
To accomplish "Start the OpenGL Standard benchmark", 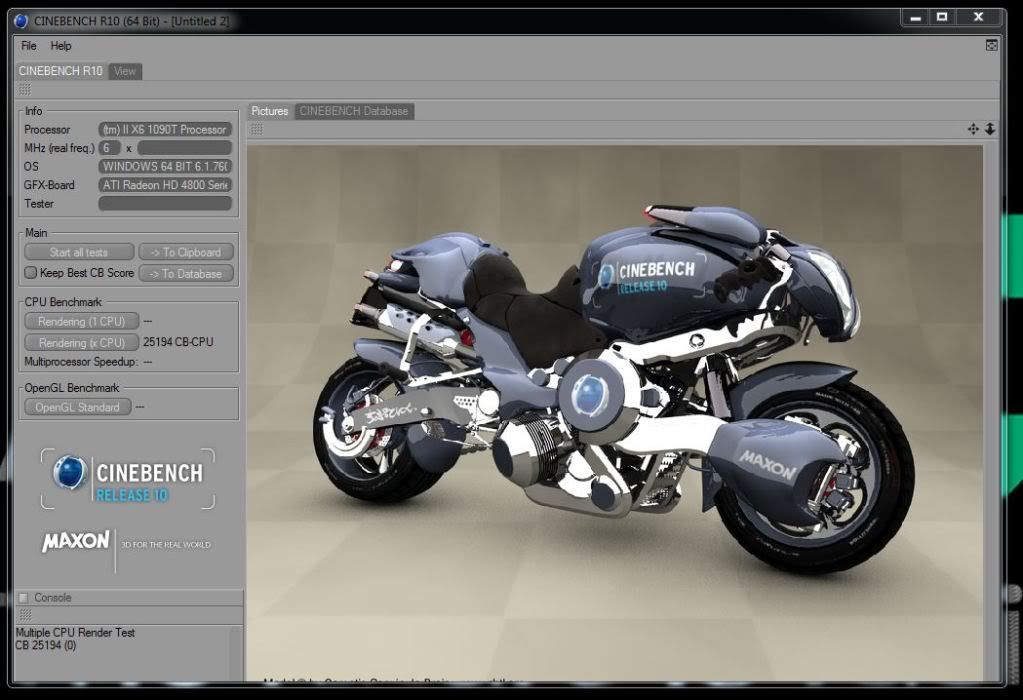I will (x=78, y=407).
